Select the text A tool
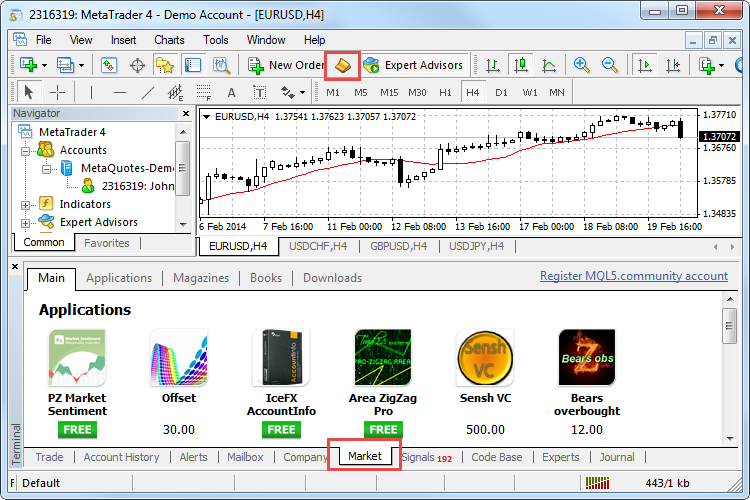This screenshot has height=500, width=750. (232, 92)
